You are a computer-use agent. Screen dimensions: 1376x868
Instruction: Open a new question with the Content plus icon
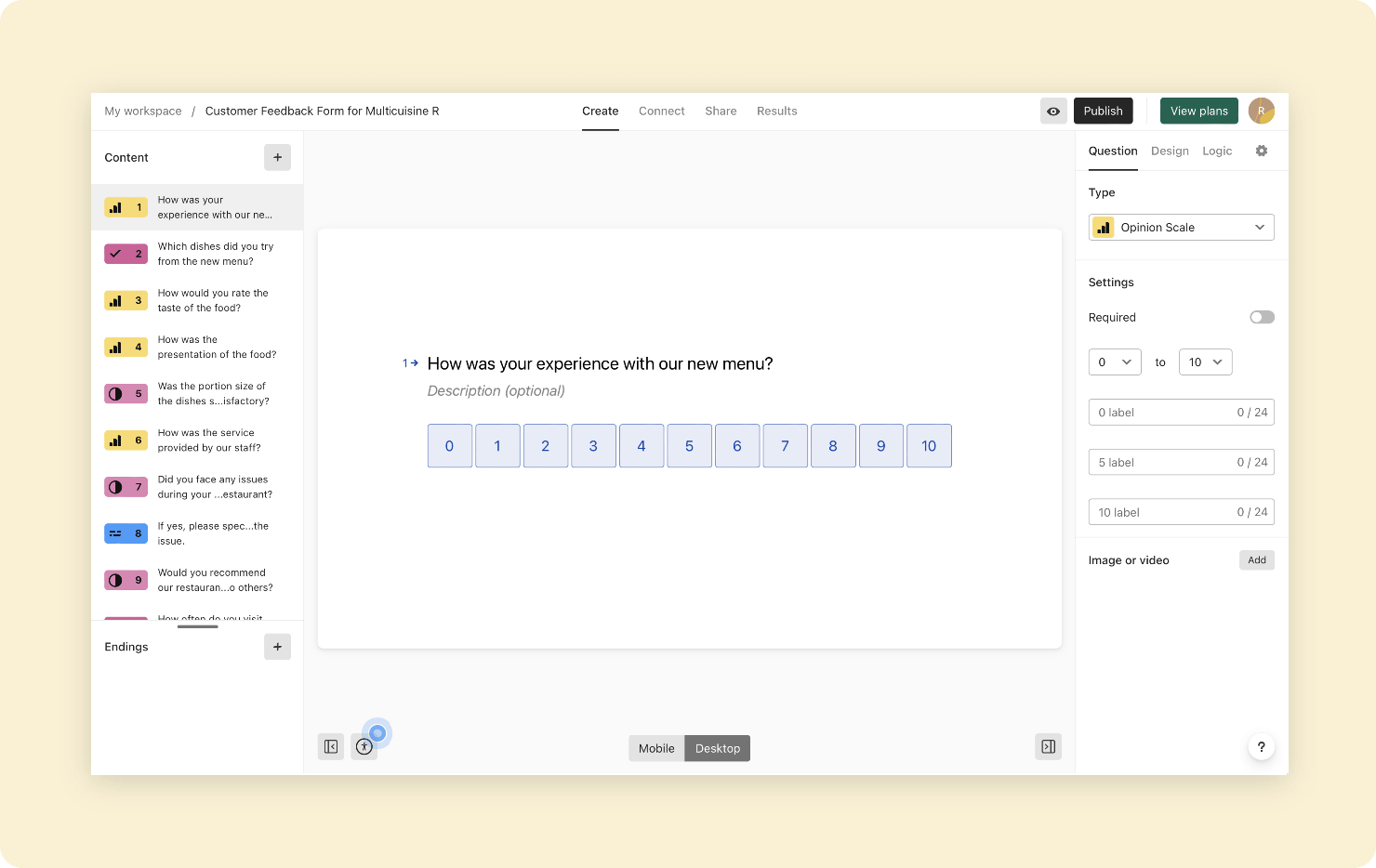click(x=277, y=157)
